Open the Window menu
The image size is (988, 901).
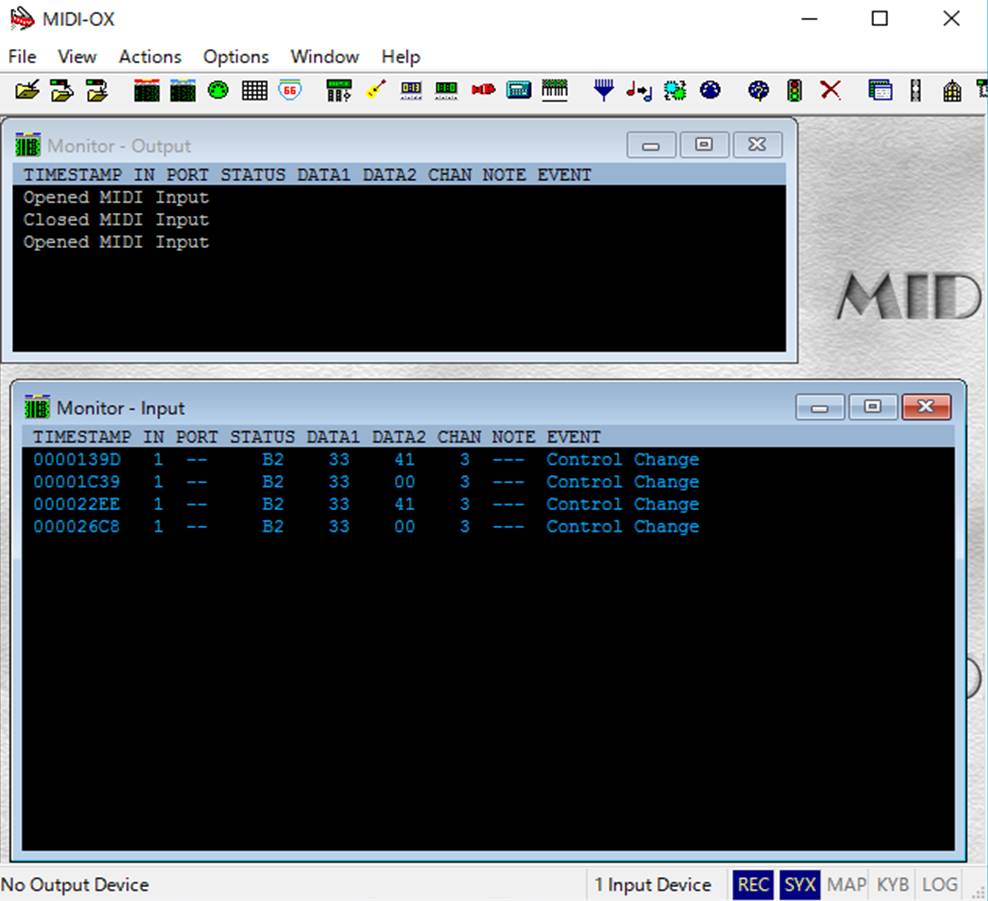tap(325, 57)
